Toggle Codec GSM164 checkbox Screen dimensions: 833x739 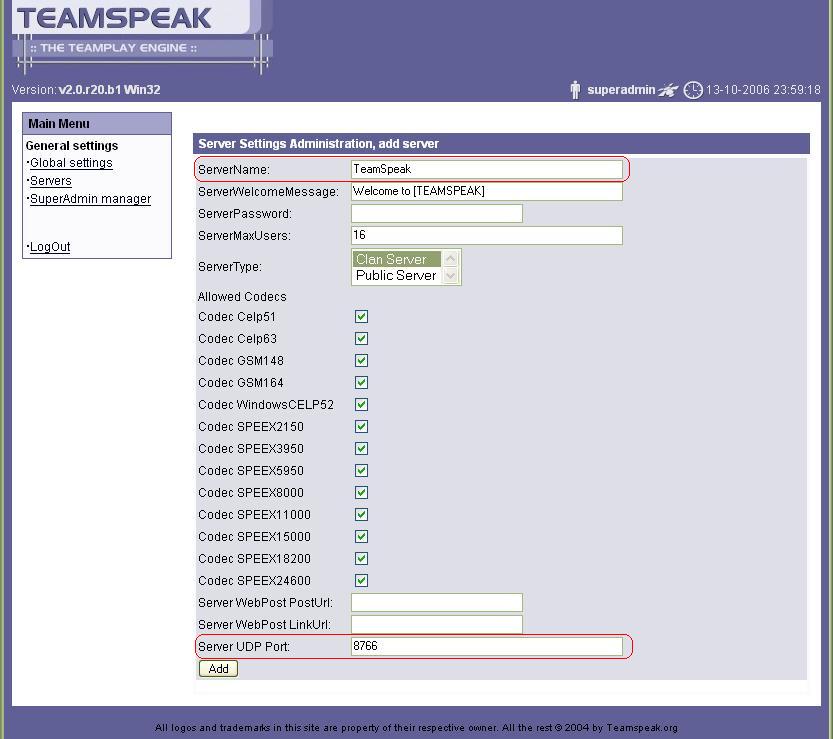pyautogui.click(x=361, y=383)
